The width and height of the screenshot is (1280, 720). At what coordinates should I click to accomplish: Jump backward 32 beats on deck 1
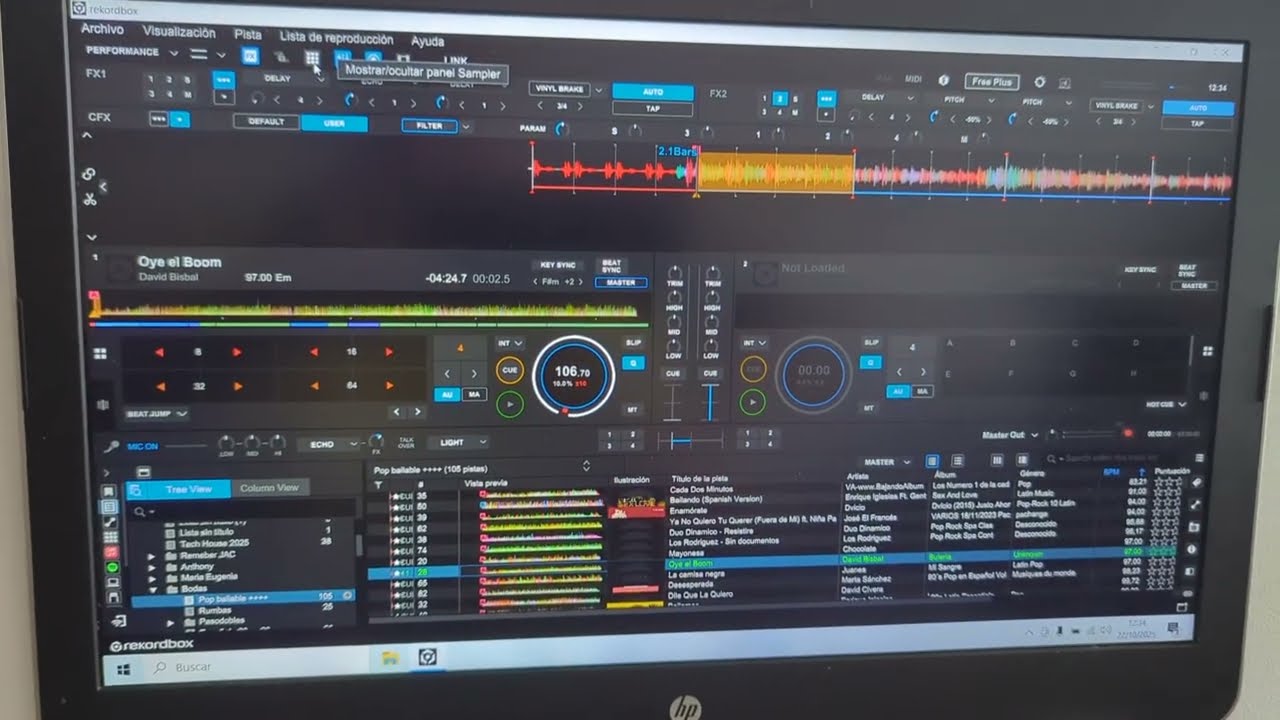coord(159,385)
